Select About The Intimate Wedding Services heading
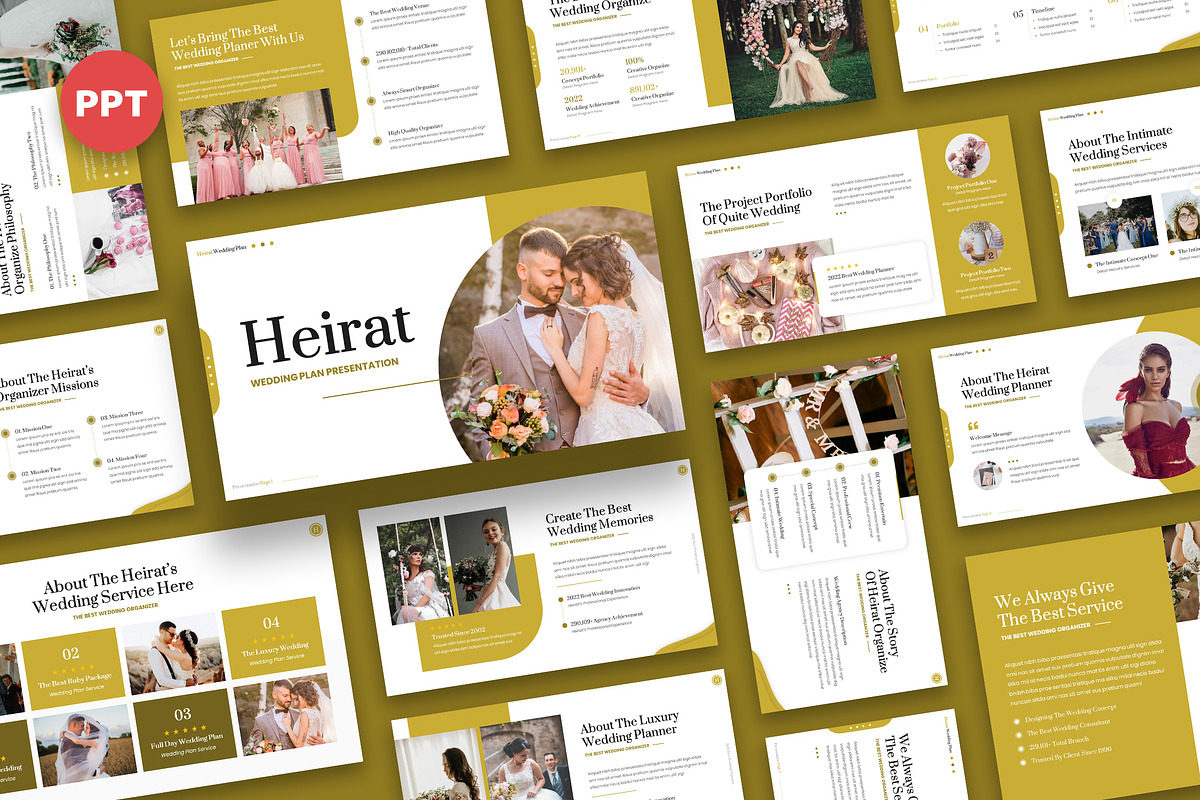1200x800 pixels. [x=1118, y=145]
